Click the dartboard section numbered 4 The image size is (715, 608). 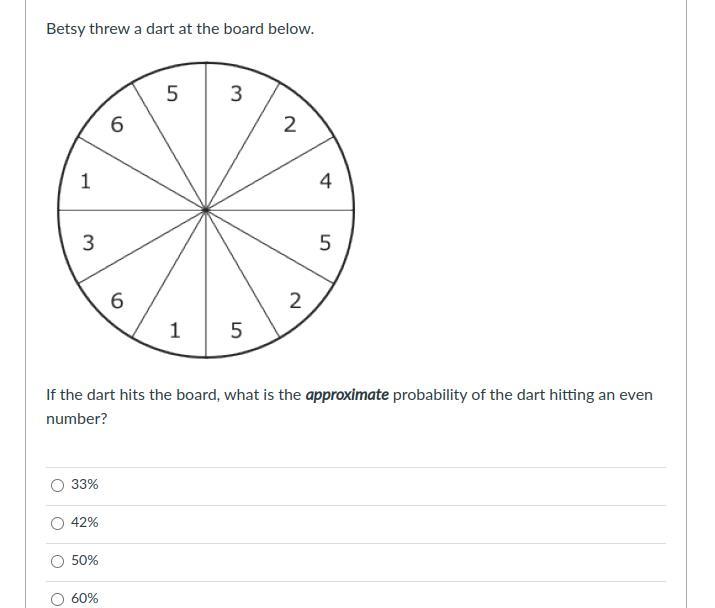(325, 181)
